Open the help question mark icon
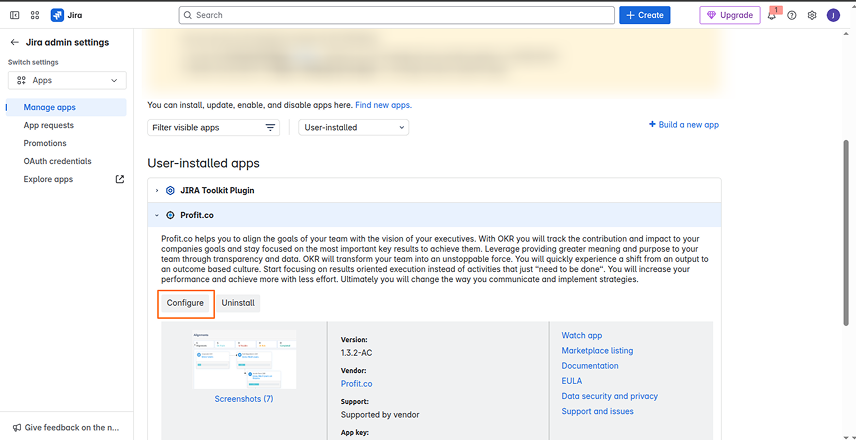 pyautogui.click(x=792, y=15)
